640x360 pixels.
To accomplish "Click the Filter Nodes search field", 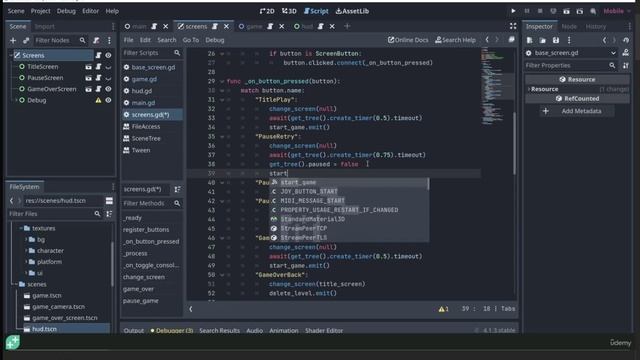I will (x=60, y=40).
